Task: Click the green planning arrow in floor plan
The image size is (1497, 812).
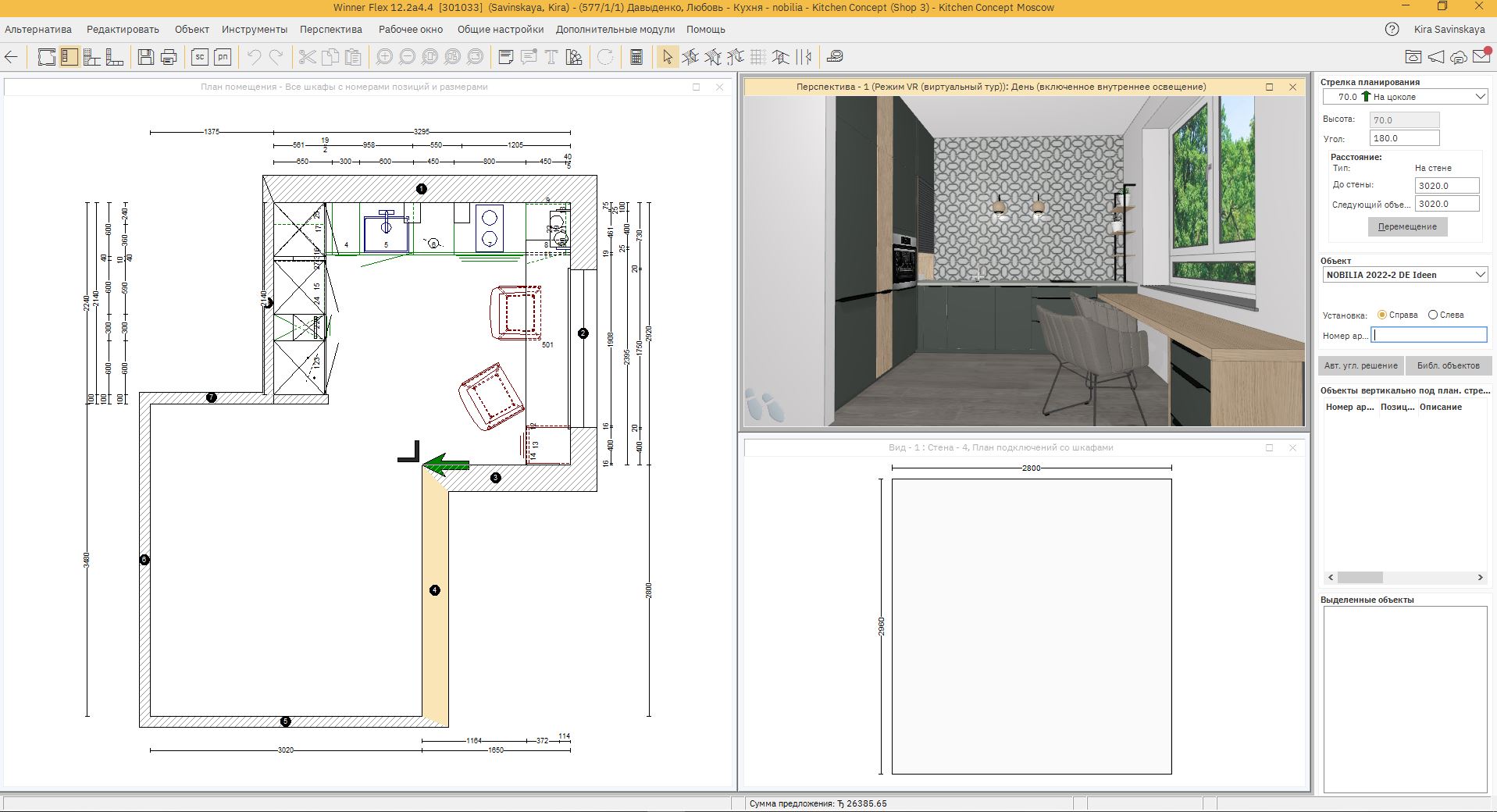Action: (x=446, y=465)
